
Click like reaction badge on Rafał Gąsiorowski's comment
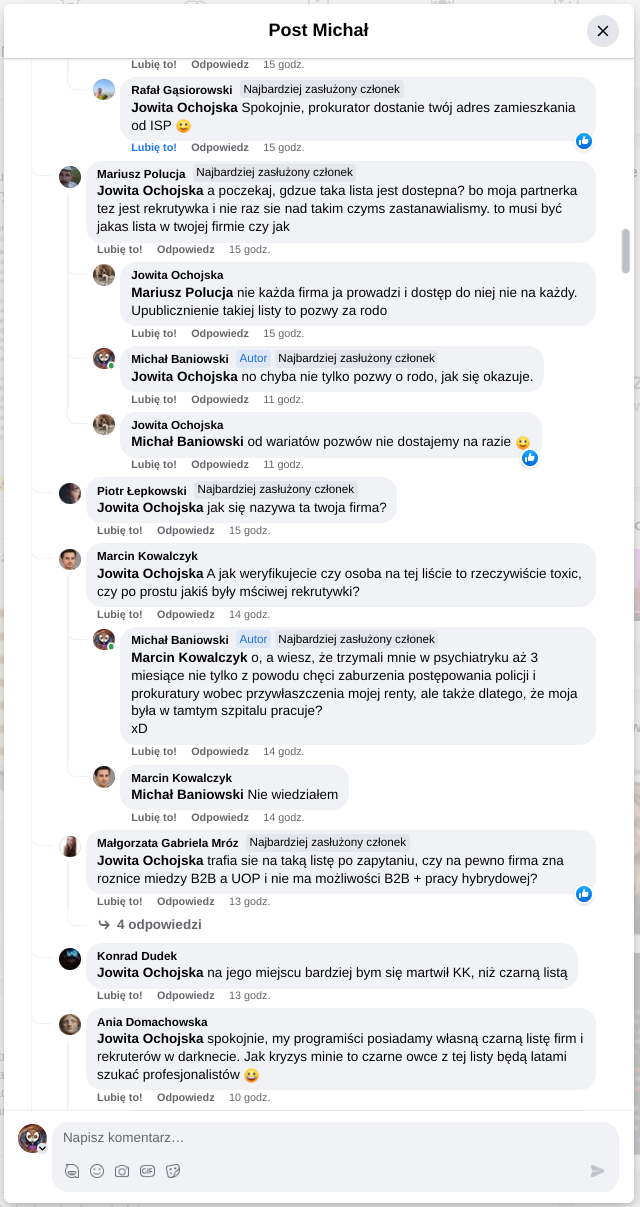(584, 141)
